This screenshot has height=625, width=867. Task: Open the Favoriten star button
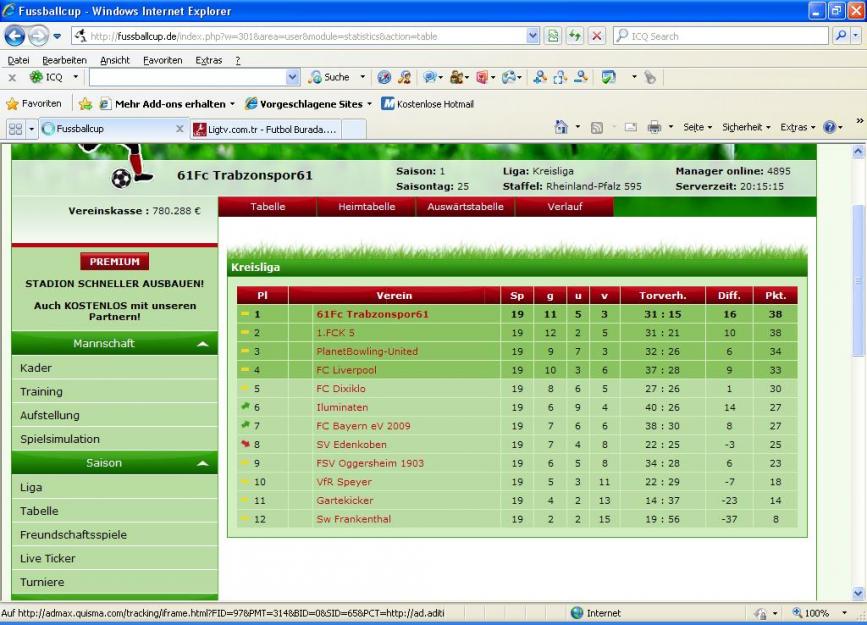tap(34, 104)
